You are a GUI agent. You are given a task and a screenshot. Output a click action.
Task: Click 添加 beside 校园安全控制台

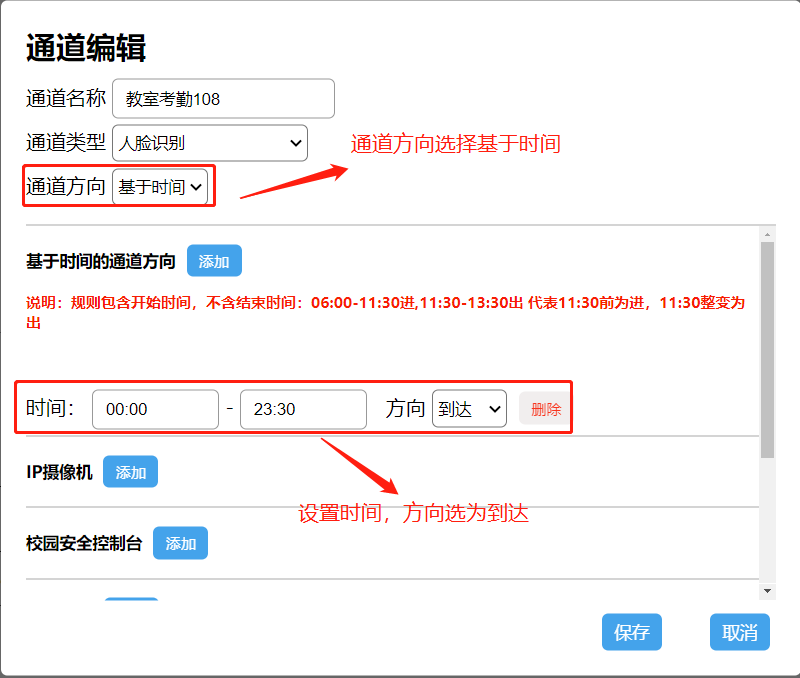tap(180, 544)
